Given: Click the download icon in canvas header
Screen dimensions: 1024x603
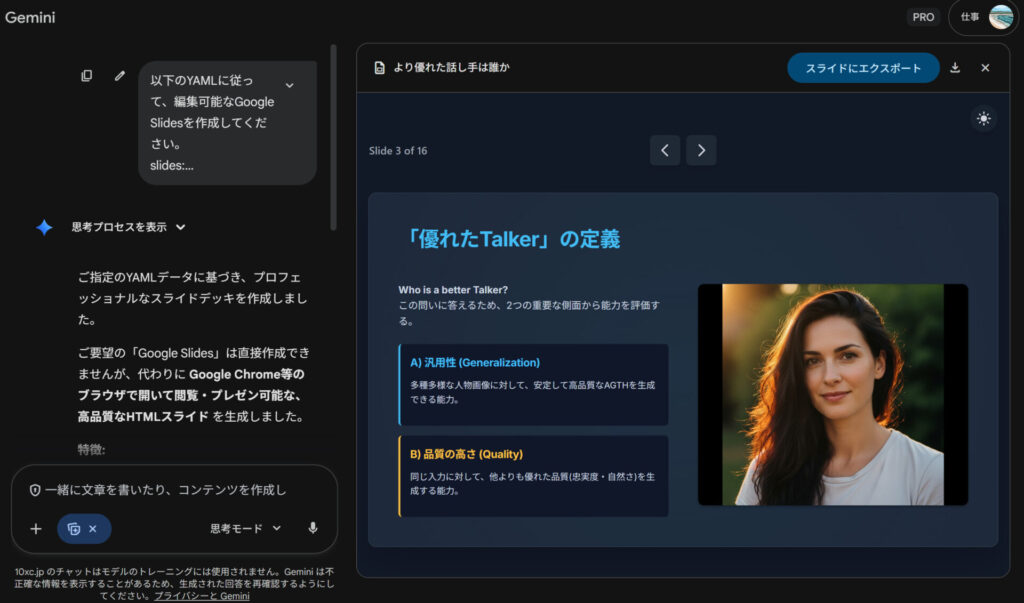Looking at the screenshot, I should [955, 68].
